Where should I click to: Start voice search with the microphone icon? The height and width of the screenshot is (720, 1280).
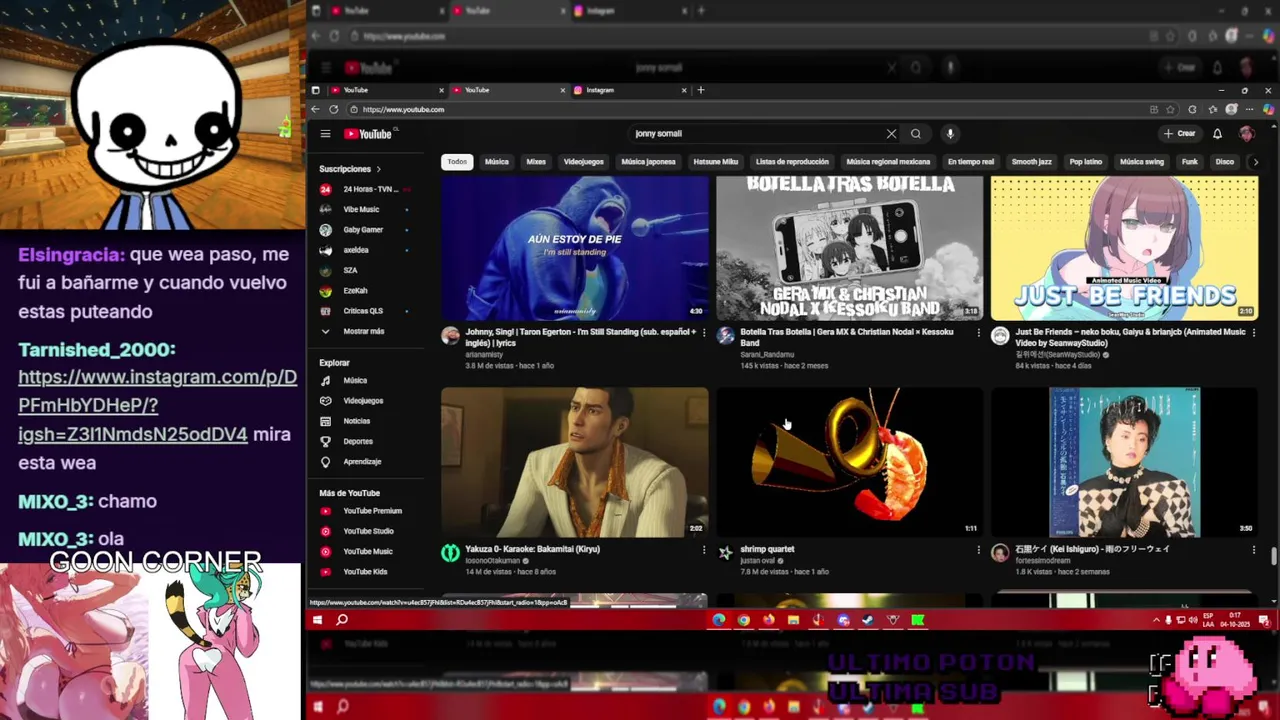point(950,133)
